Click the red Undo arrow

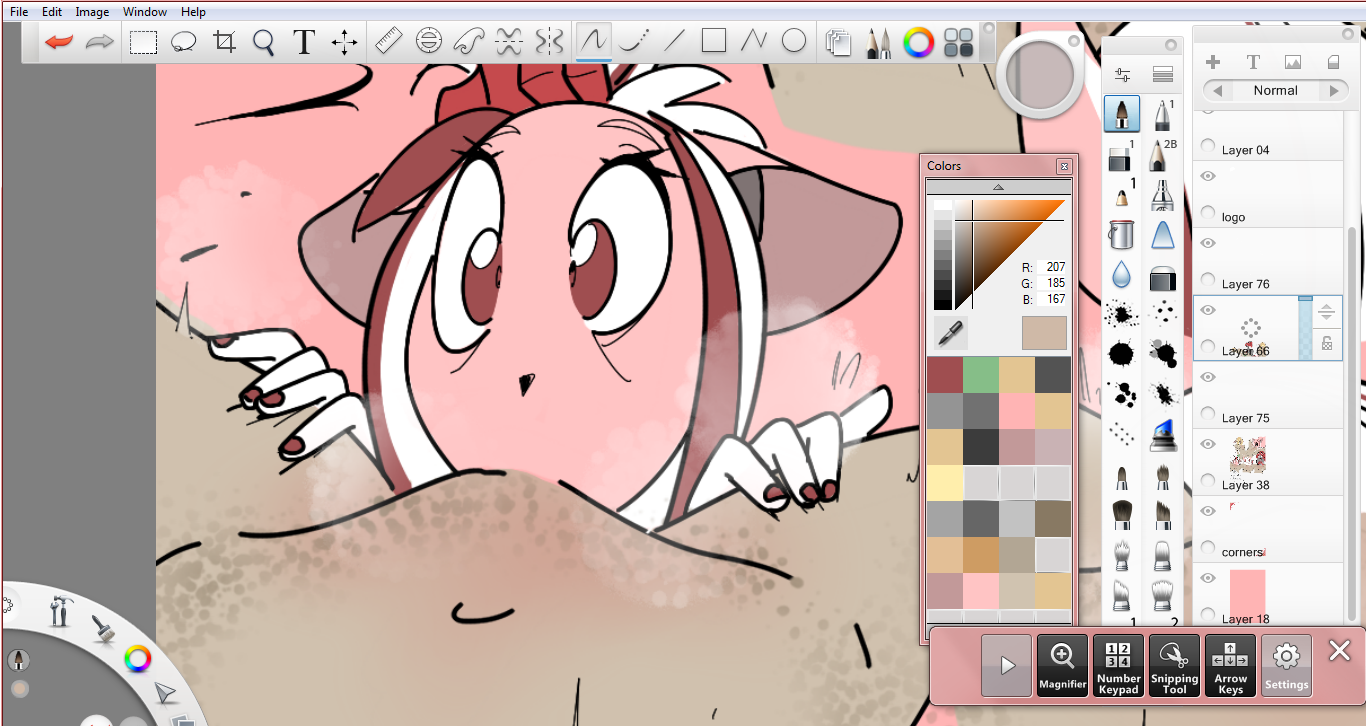59,42
